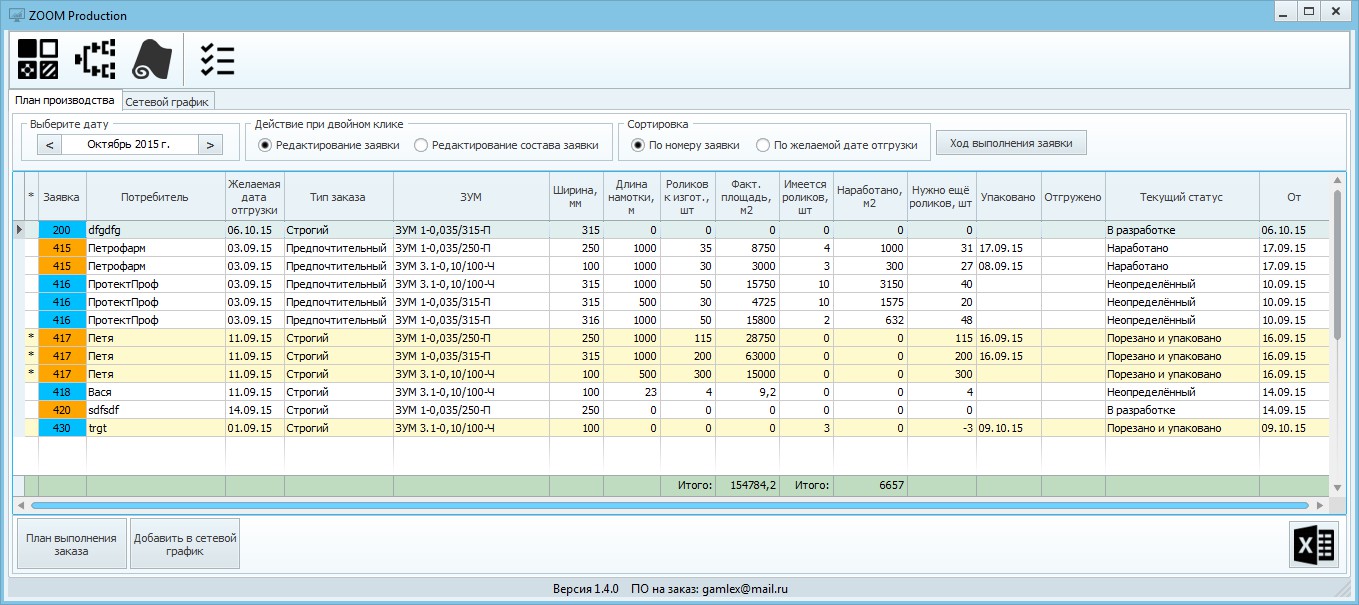Image resolution: width=1359 pixels, height=605 pixels.
Task: Select the 'План производства' tab
Action: (64, 100)
